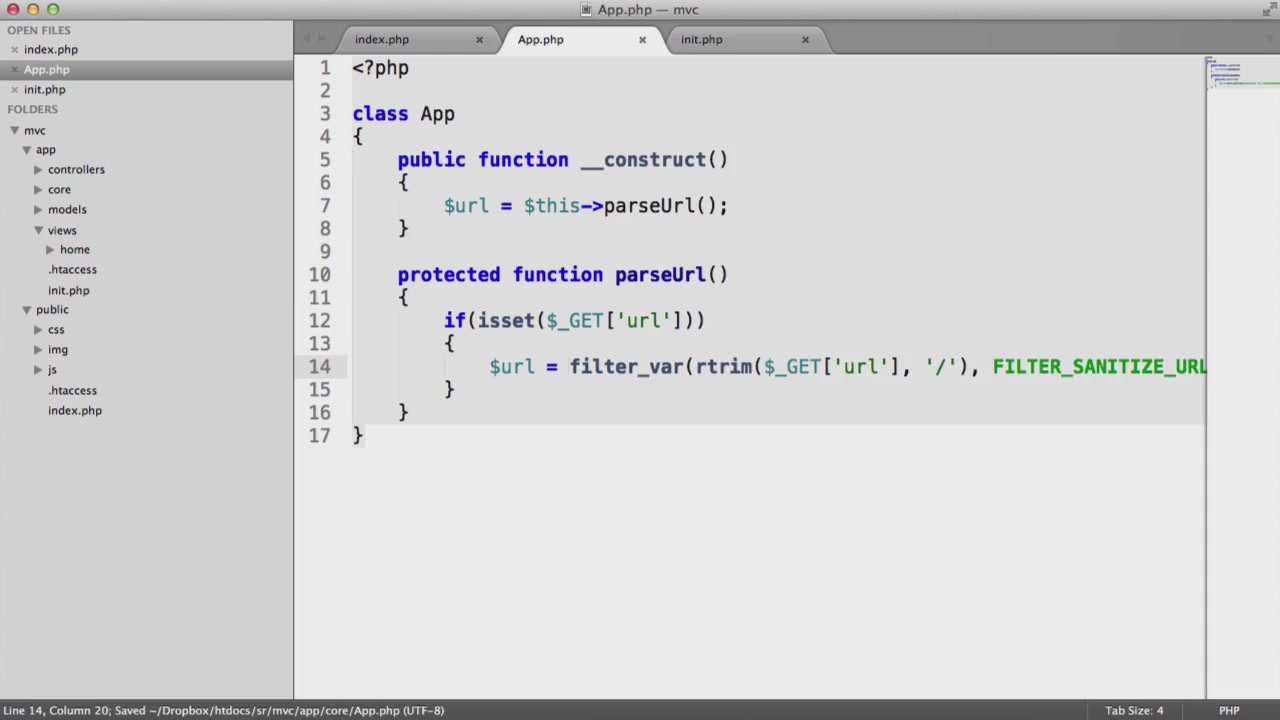
Task: Collapse the public folder arrow
Action: coord(27,310)
